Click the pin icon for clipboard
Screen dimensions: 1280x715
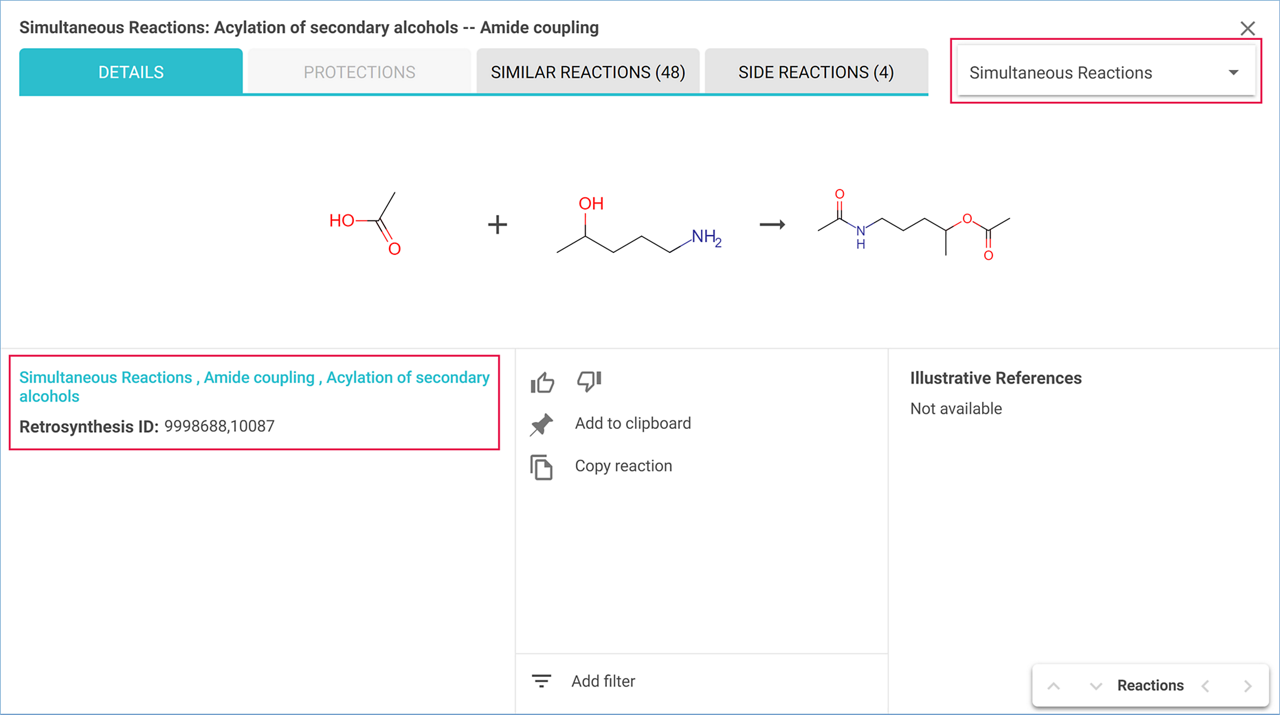coord(541,425)
